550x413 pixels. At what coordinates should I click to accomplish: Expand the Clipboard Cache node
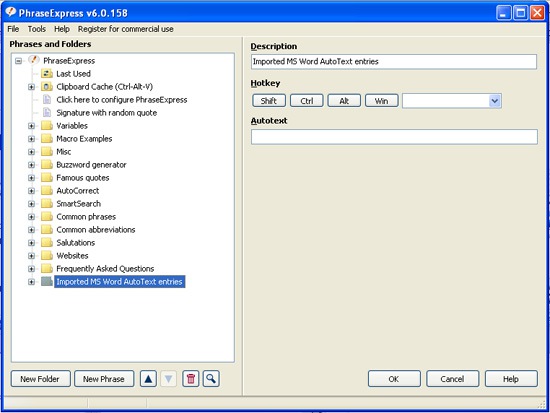(x=31, y=87)
